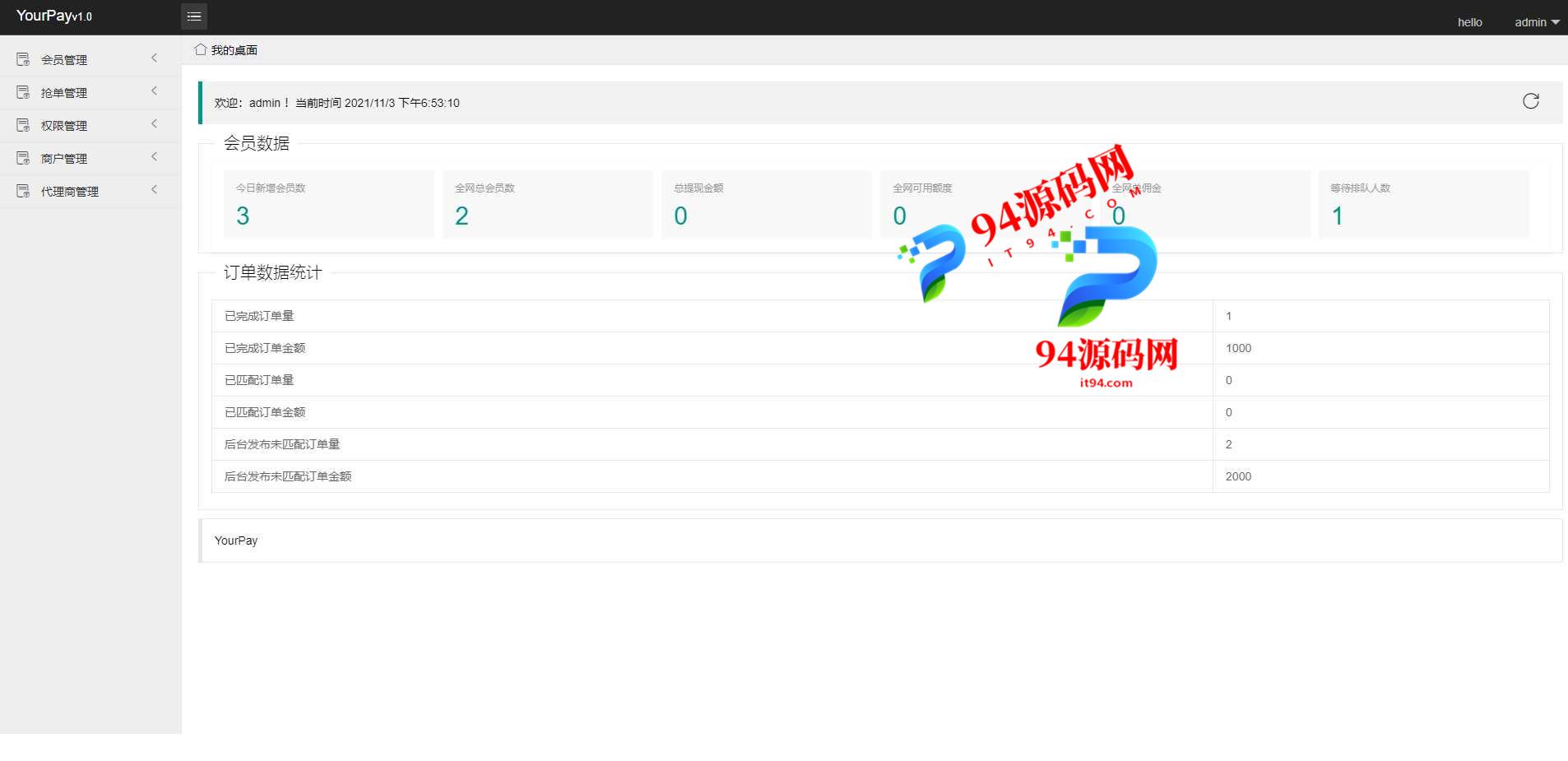Click the 总提现金额 card value 0

pos(680,216)
